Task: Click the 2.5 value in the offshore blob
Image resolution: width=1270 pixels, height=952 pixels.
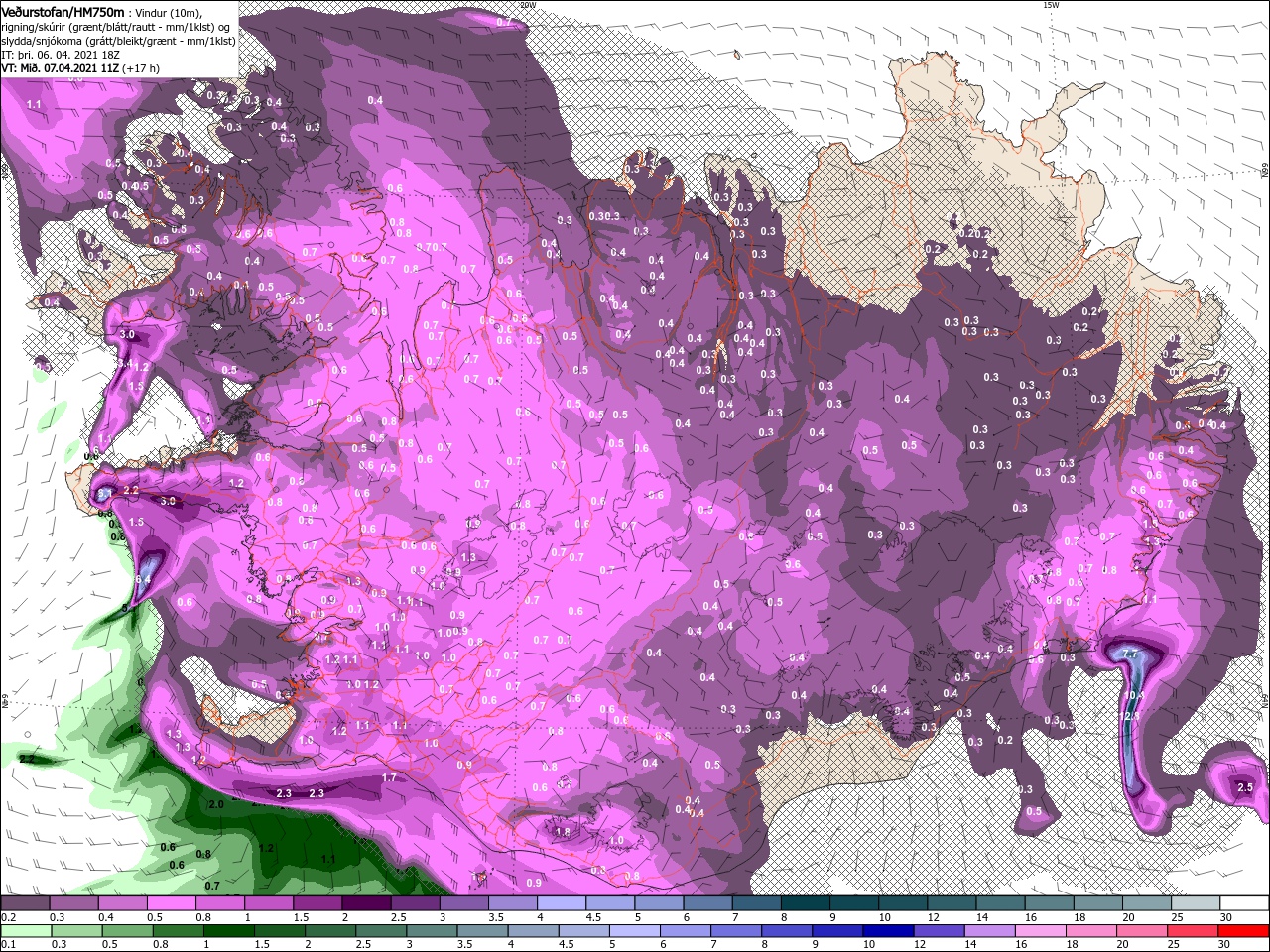Action: pos(1245,786)
